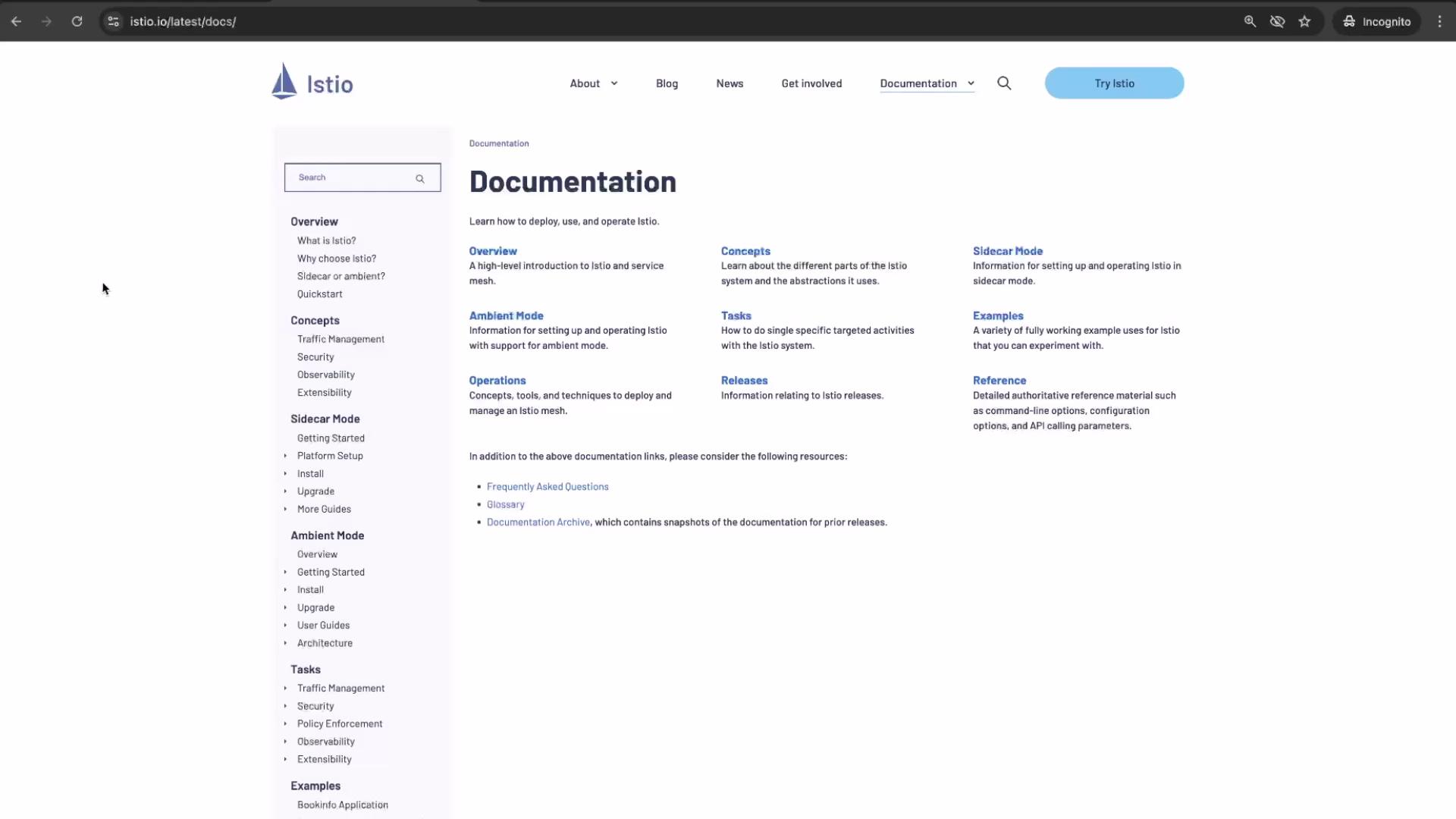Click the address bar URL istio.io/latest/docs/
Image resolution: width=1456 pixels, height=819 pixels.
point(183,21)
